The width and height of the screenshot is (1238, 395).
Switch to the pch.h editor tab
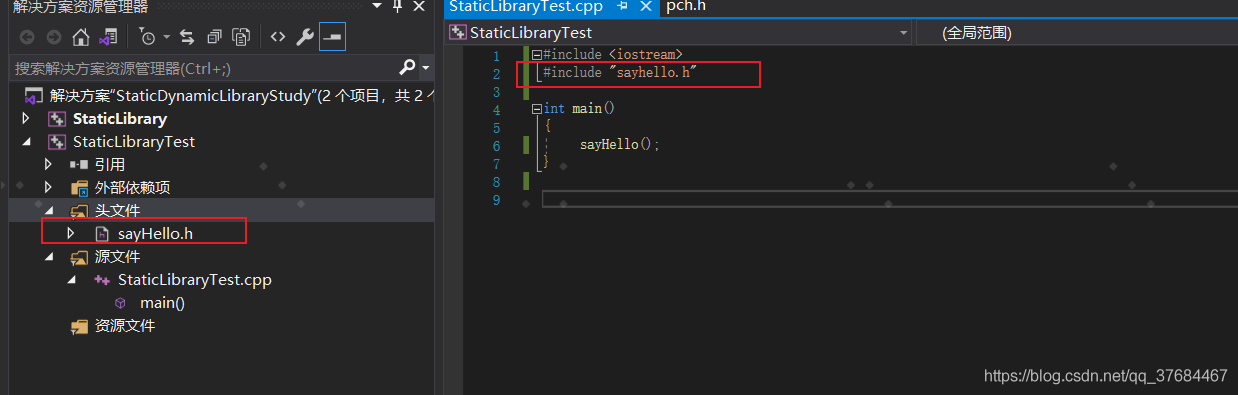[x=686, y=7]
